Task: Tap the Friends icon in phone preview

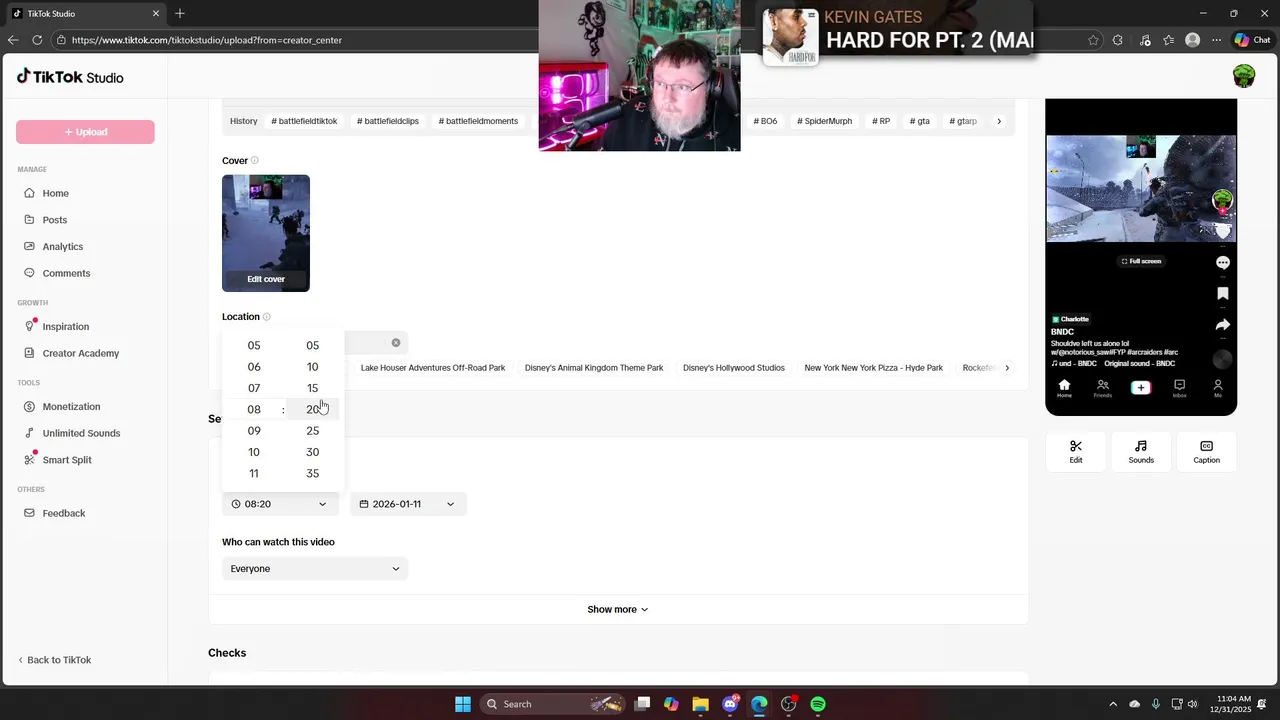Action: click(1102, 388)
